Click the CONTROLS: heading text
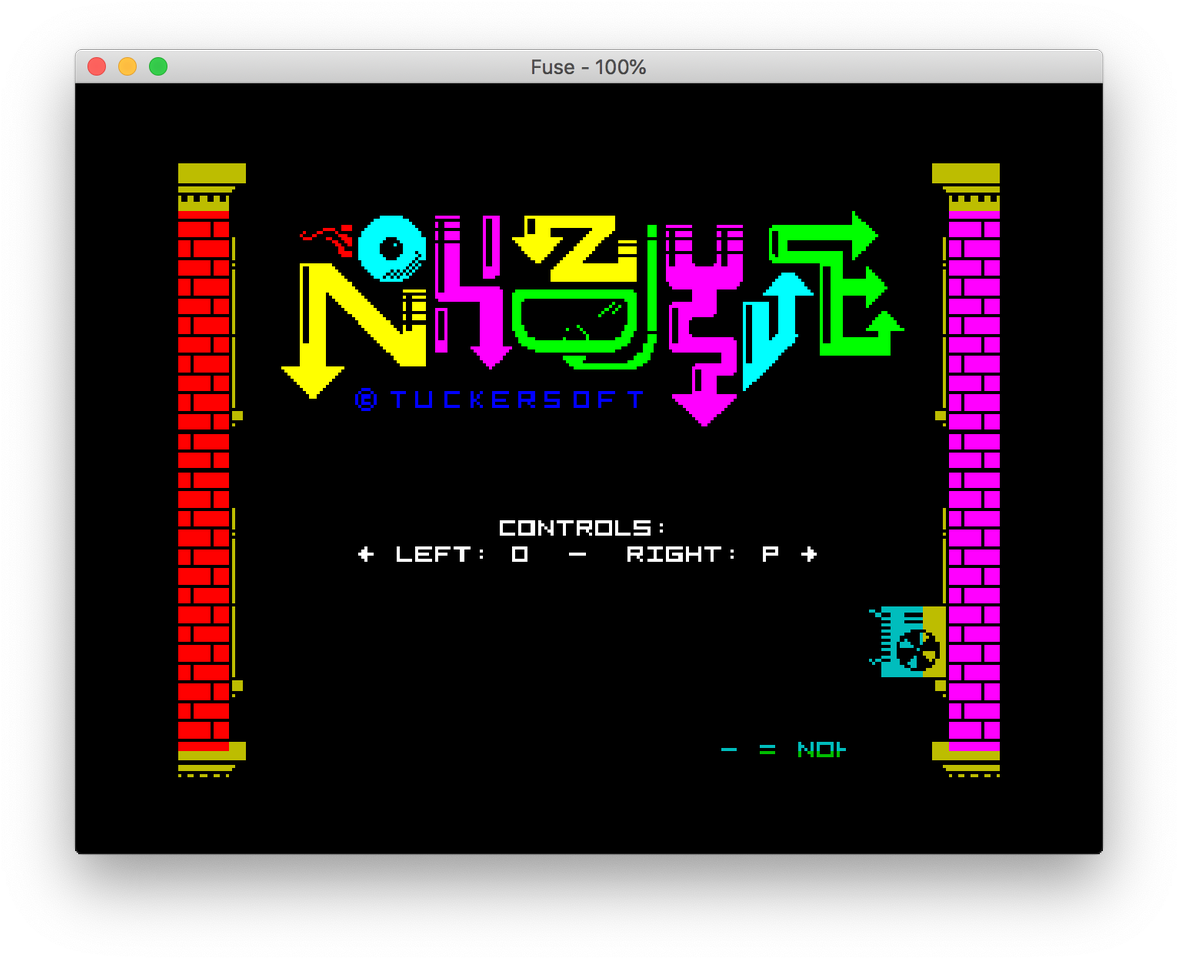 coord(582,528)
